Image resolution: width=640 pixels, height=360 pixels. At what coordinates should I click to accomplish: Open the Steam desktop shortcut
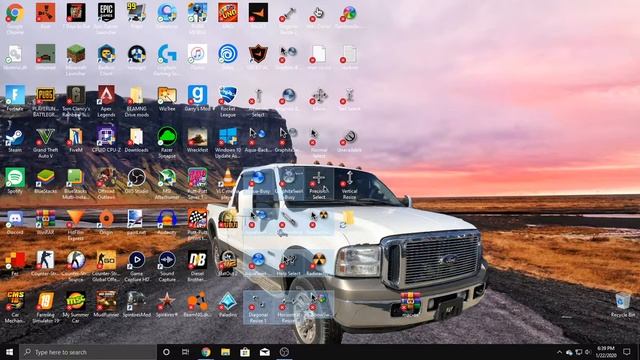click(15, 137)
